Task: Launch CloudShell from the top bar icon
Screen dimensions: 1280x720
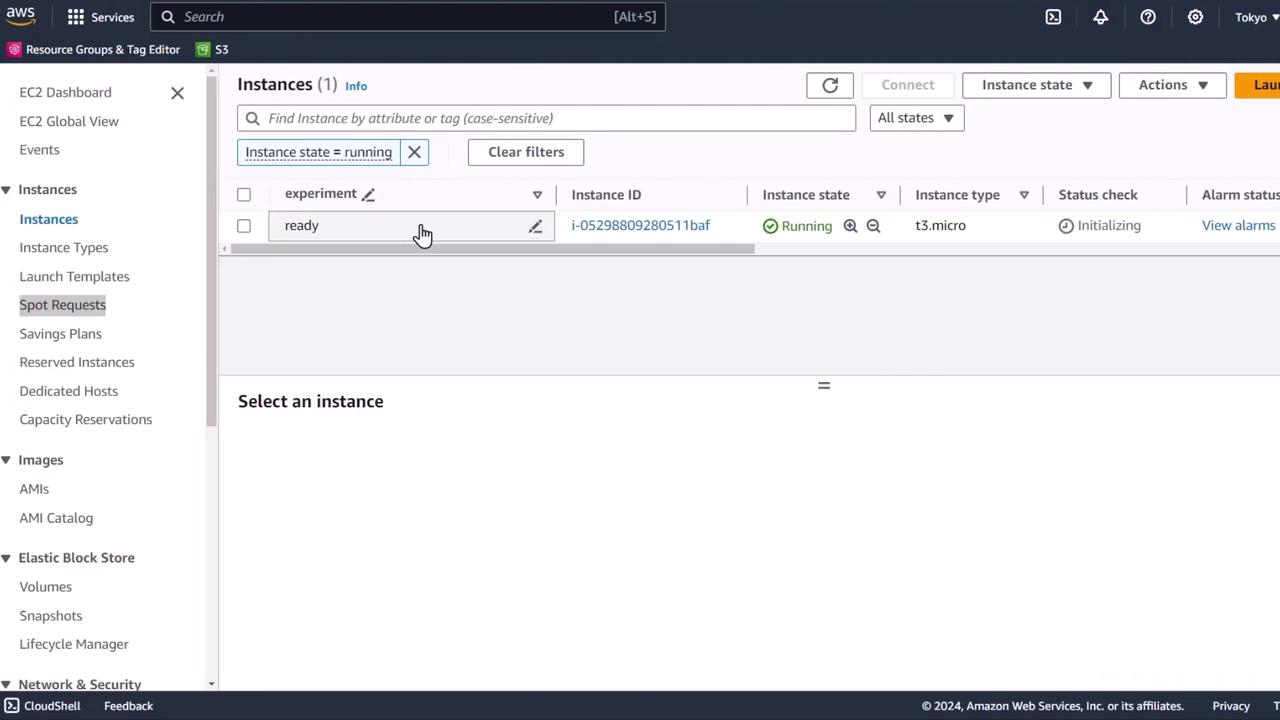Action: [1053, 17]
